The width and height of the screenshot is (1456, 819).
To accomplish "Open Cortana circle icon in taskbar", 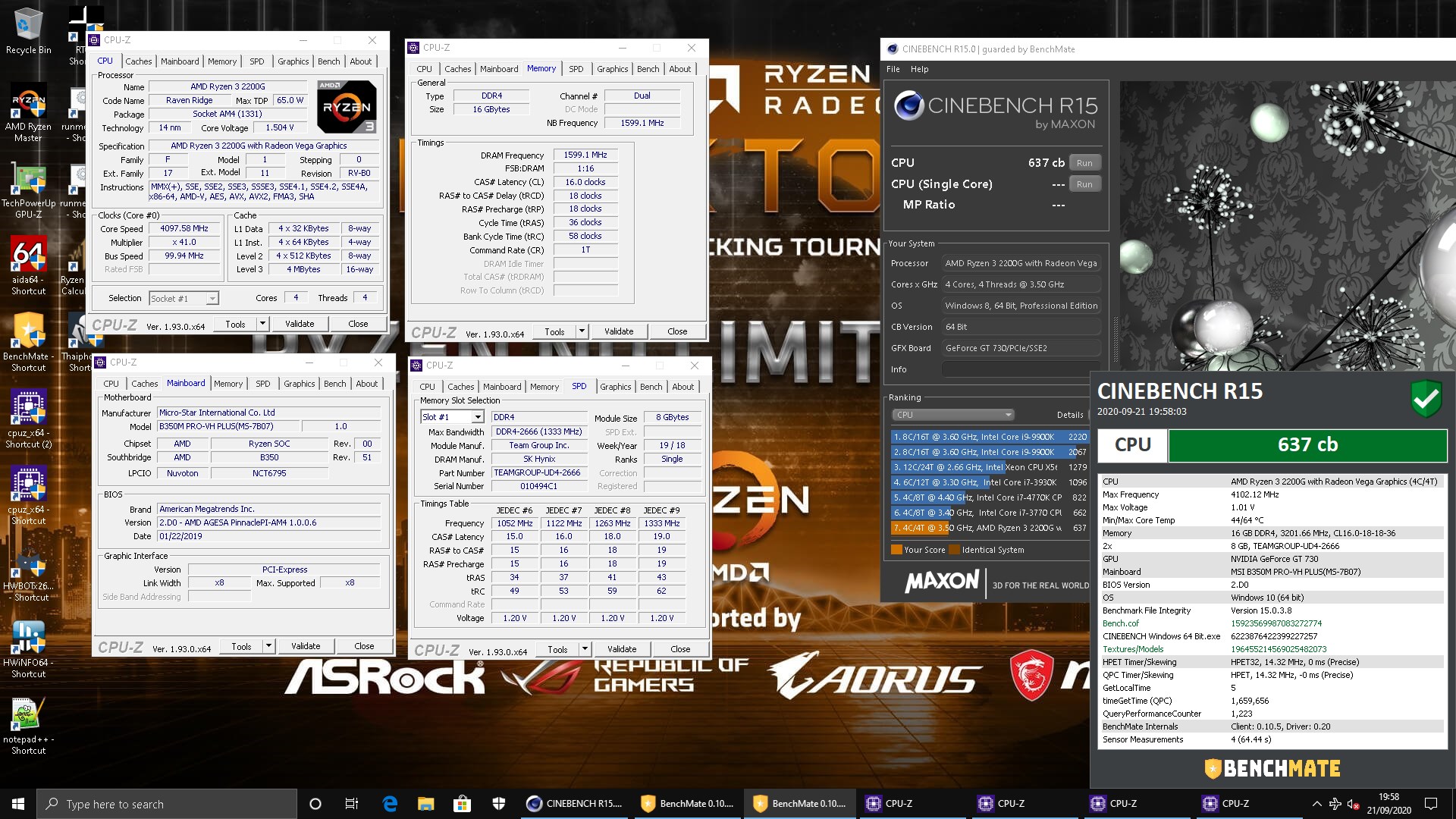I will (315, 804).
